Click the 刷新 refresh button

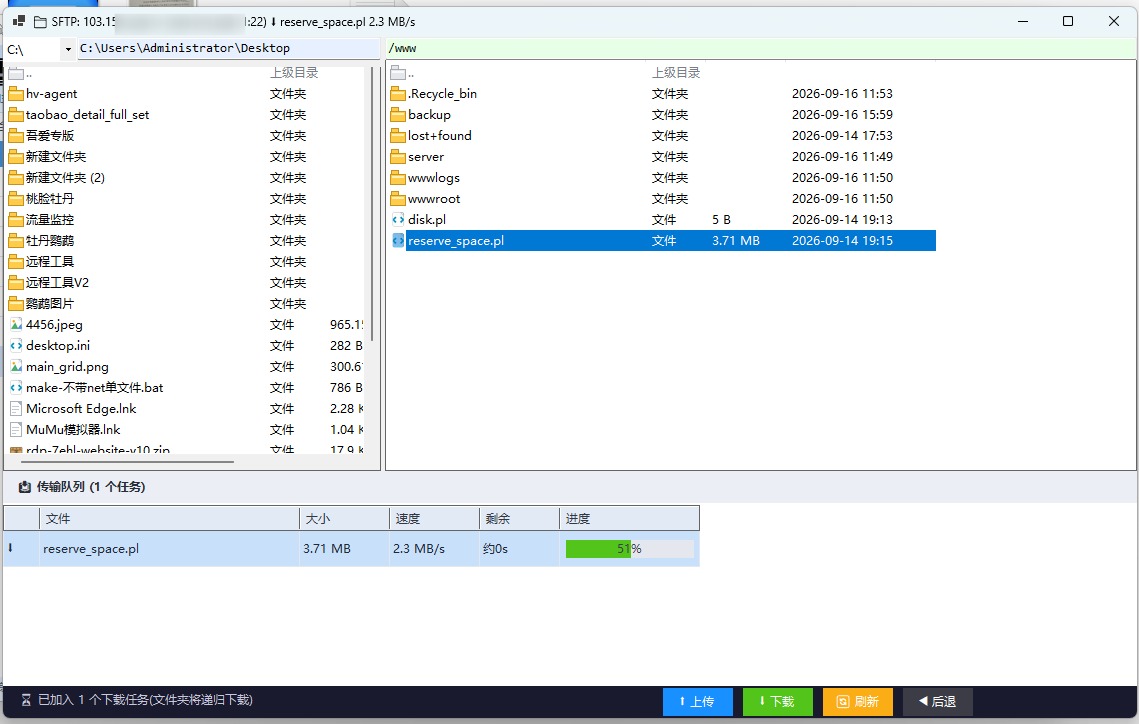[857, 701]
